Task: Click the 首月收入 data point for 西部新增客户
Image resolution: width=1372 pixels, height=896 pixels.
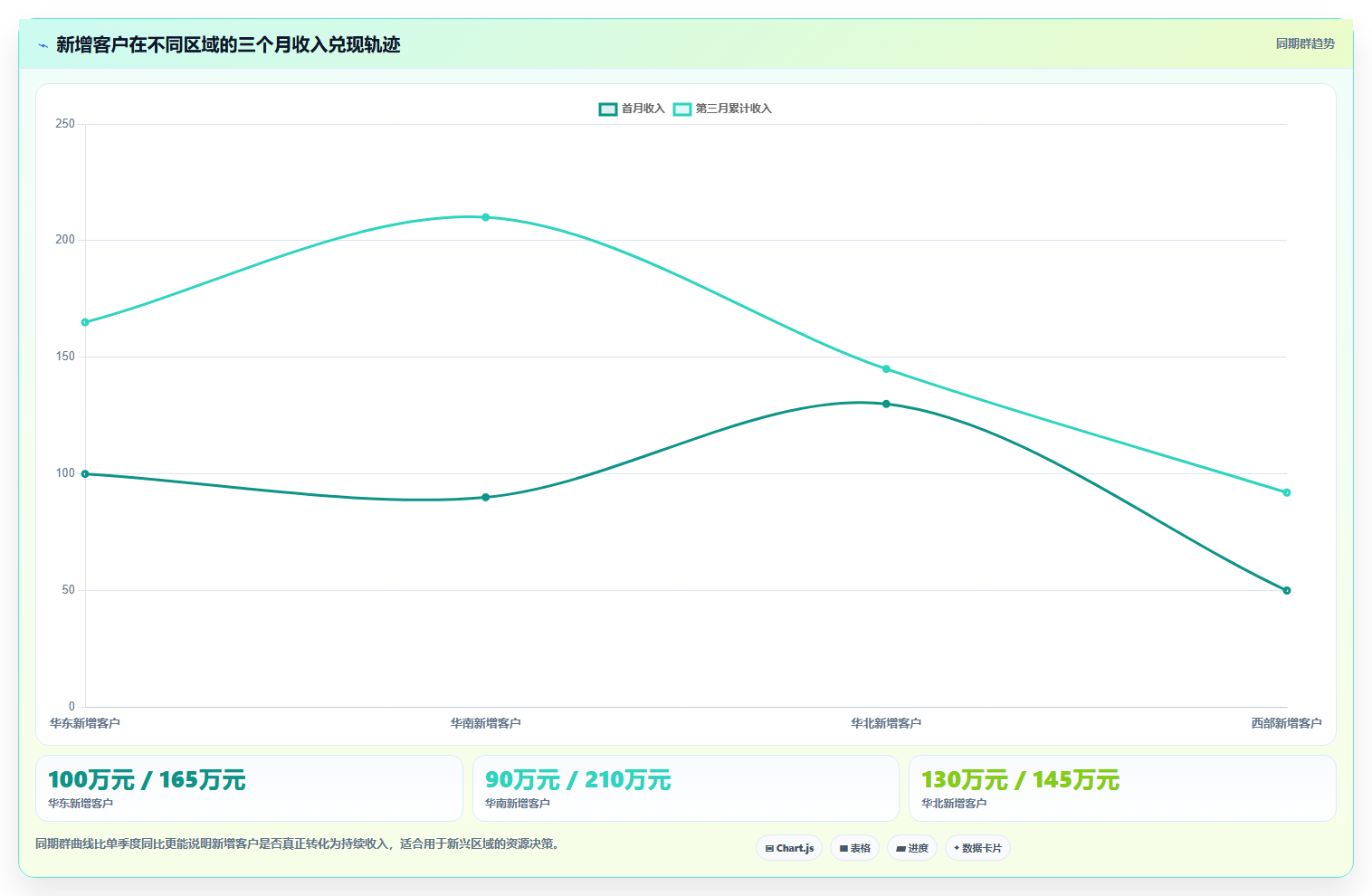Action: [1287, 591]
